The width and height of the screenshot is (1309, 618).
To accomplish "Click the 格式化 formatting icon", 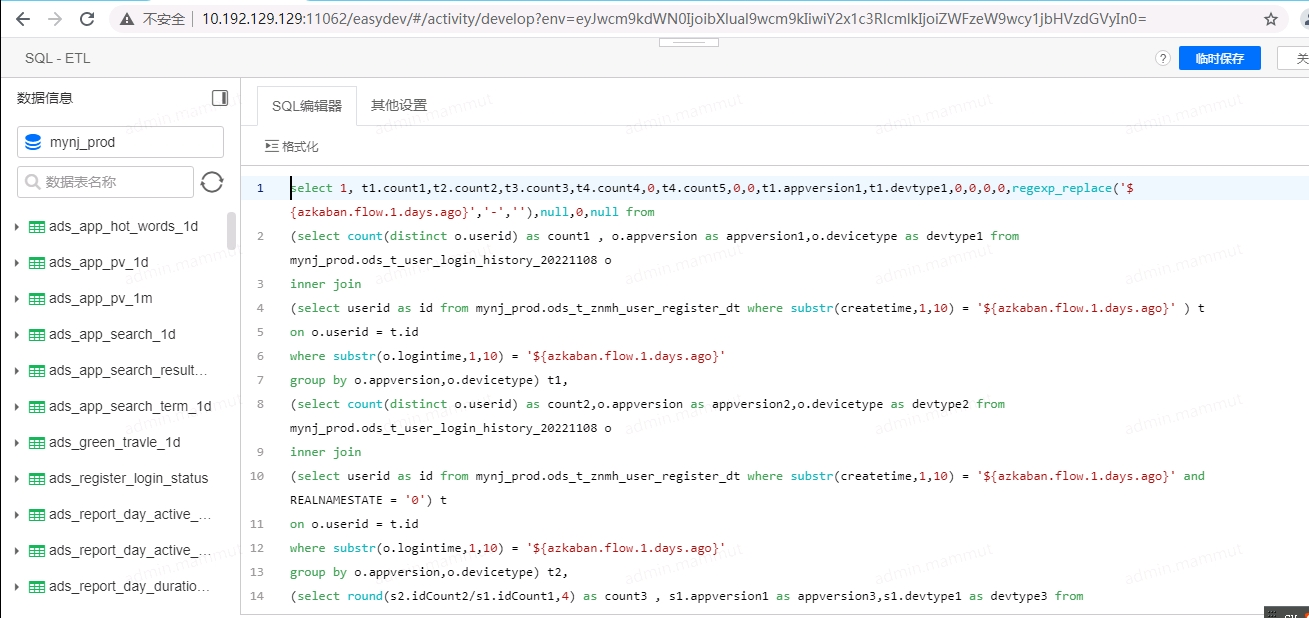I will 270,146.
